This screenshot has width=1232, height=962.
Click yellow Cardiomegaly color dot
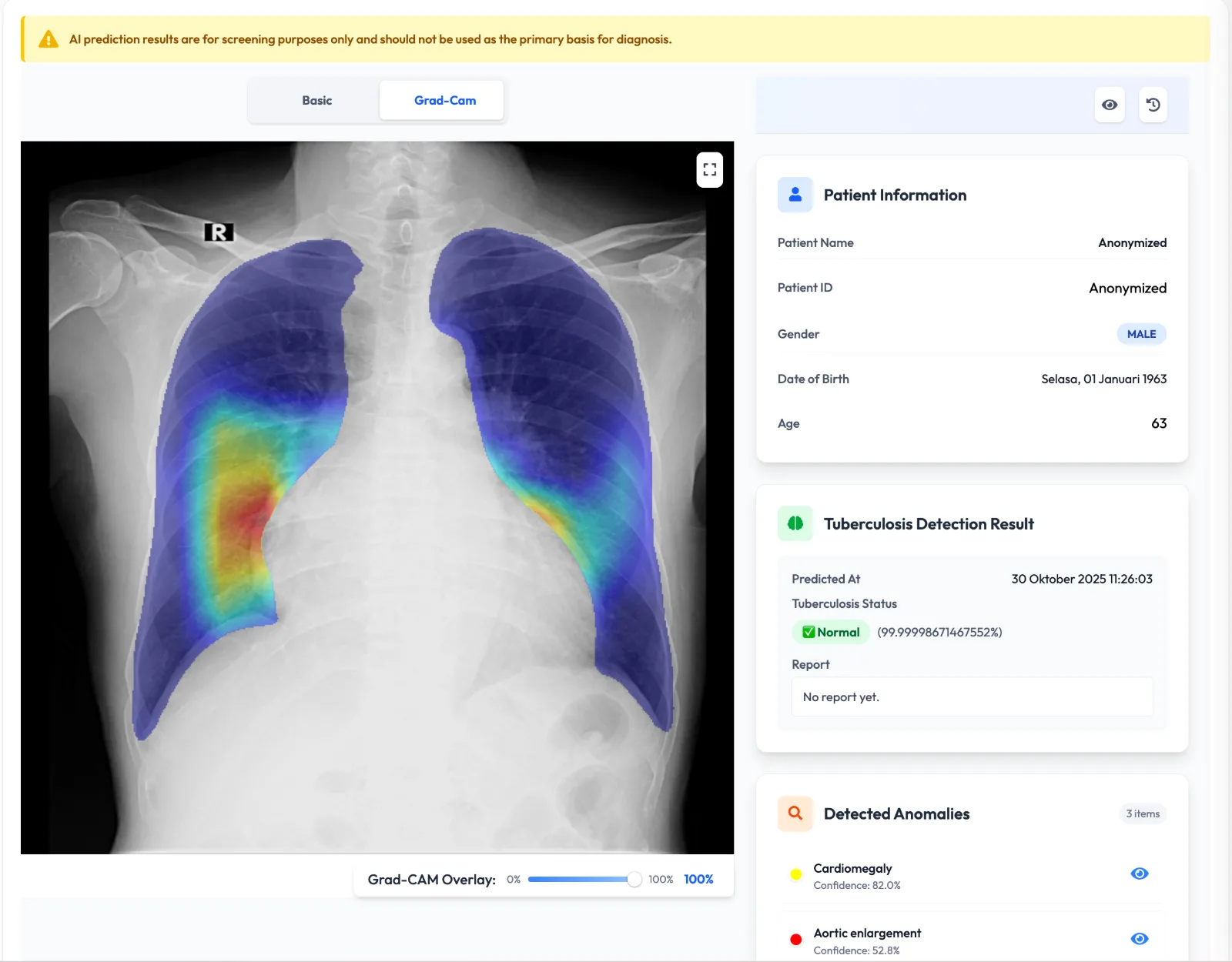[796, 874]
